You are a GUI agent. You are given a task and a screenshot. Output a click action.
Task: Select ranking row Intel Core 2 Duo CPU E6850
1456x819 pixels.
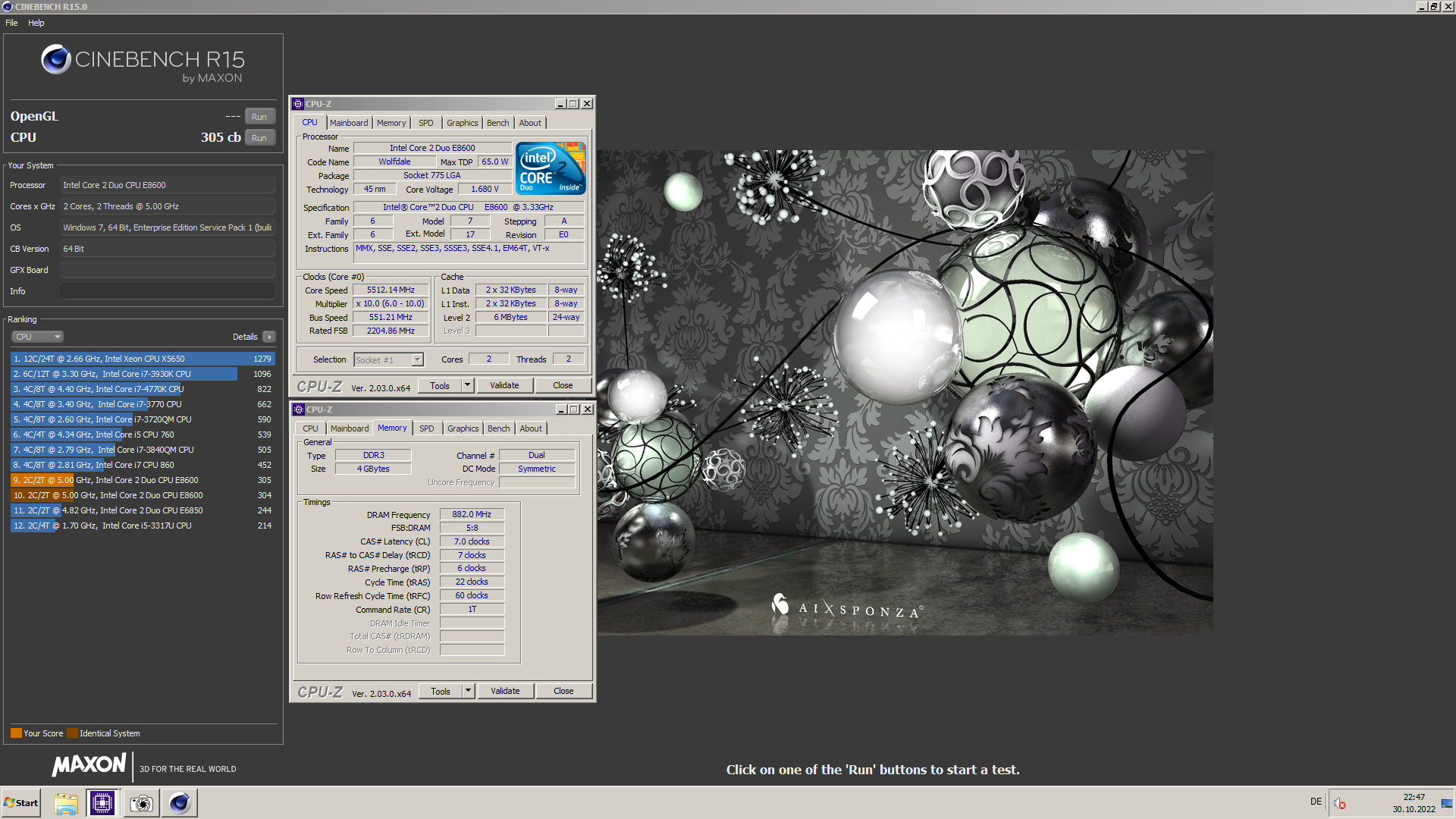[143, 510]
